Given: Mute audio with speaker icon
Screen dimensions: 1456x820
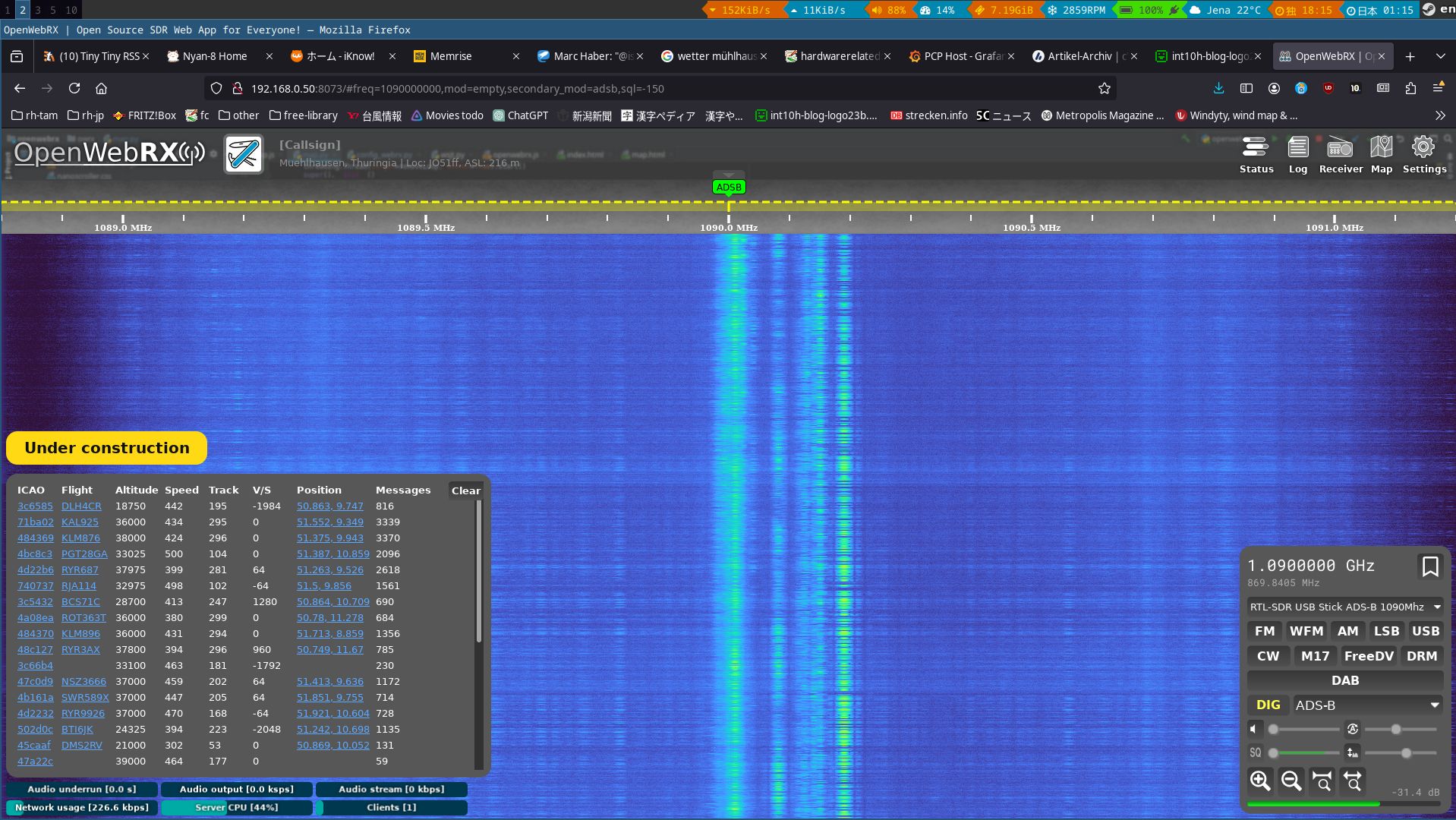Looking at the screenshot, I should click(1254, 729).
